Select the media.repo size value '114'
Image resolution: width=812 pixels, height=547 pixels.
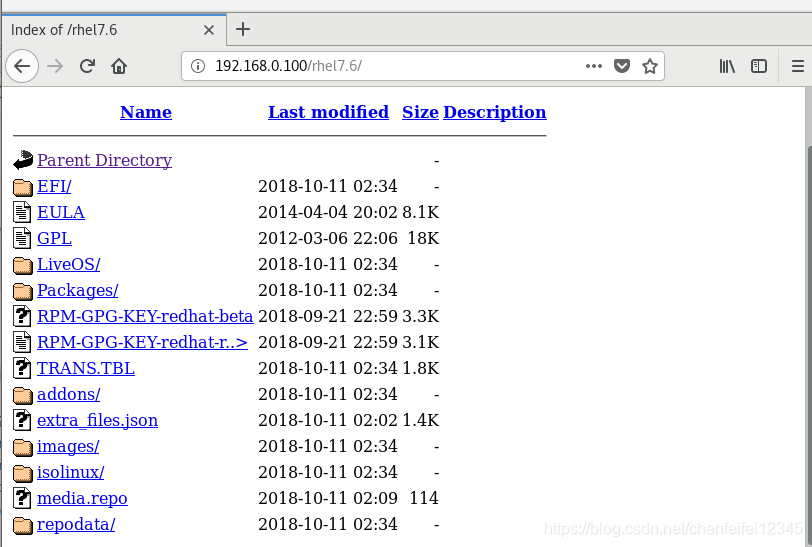[424, 498]
